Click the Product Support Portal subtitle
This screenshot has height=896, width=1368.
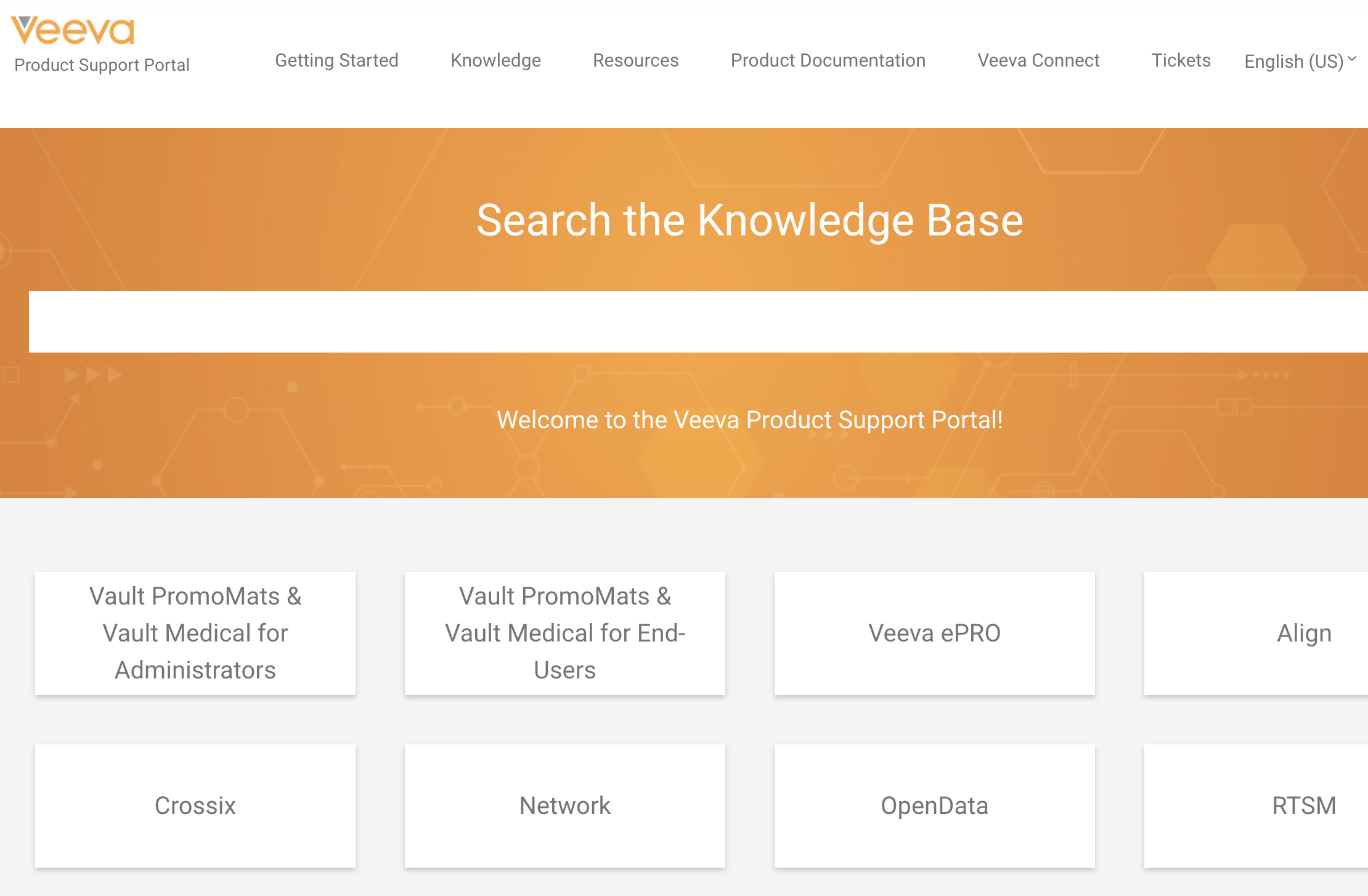click(102, 65)
